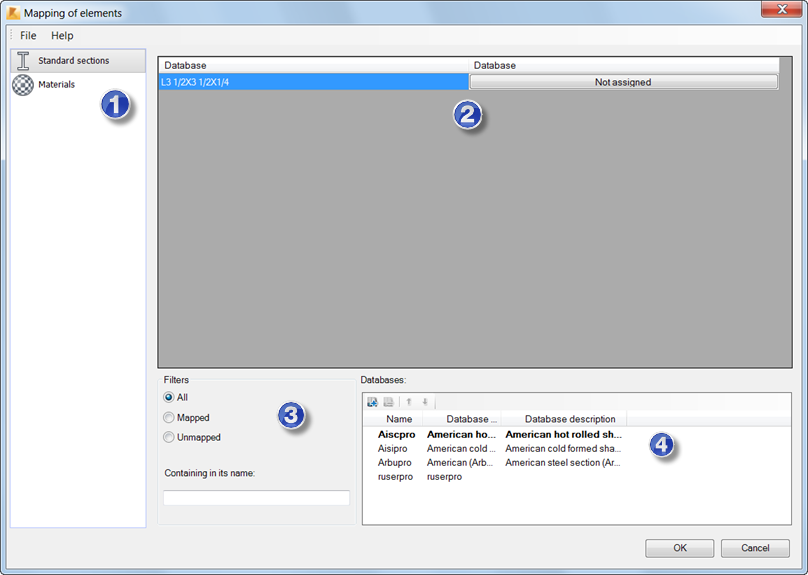Confirm with the OK button
Image resolution: width=808 pixels, height=575 pixels.
click(x=680, y=548)
